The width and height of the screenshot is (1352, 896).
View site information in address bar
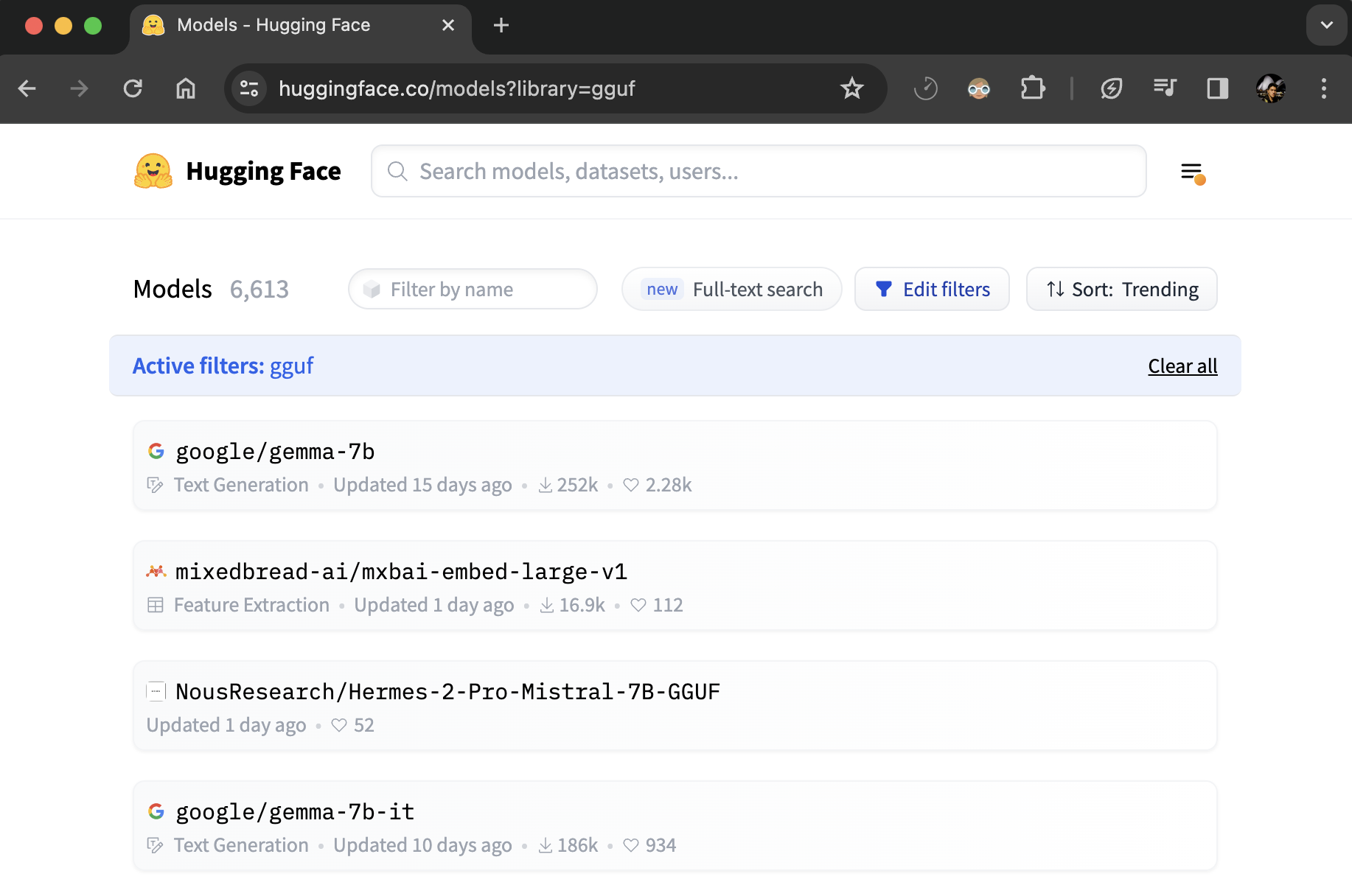[249, 88]
